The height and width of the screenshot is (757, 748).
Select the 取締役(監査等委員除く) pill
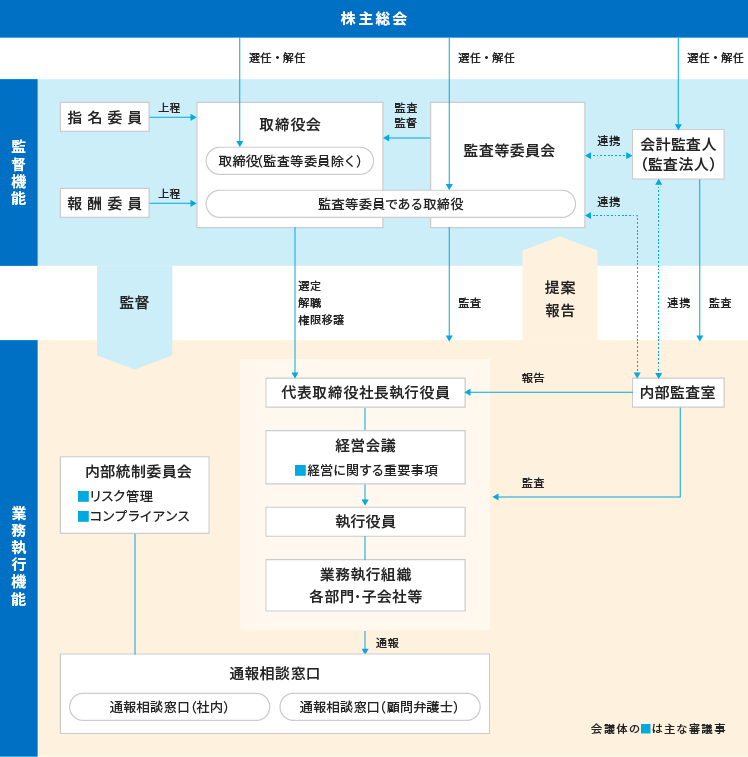pyautogui.click(x=290, y=160)
